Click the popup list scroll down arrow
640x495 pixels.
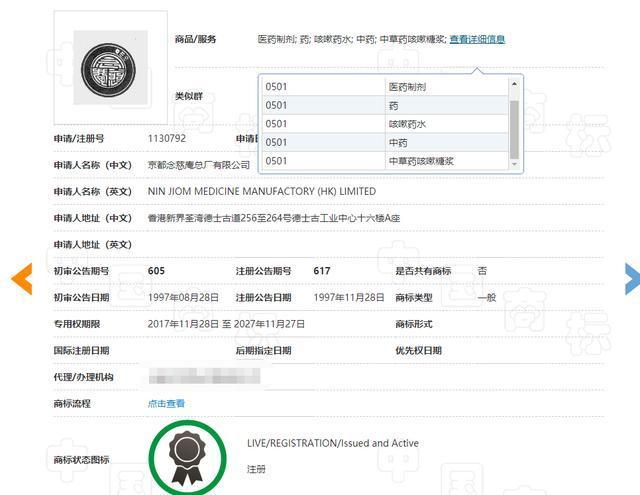(514, 164)
